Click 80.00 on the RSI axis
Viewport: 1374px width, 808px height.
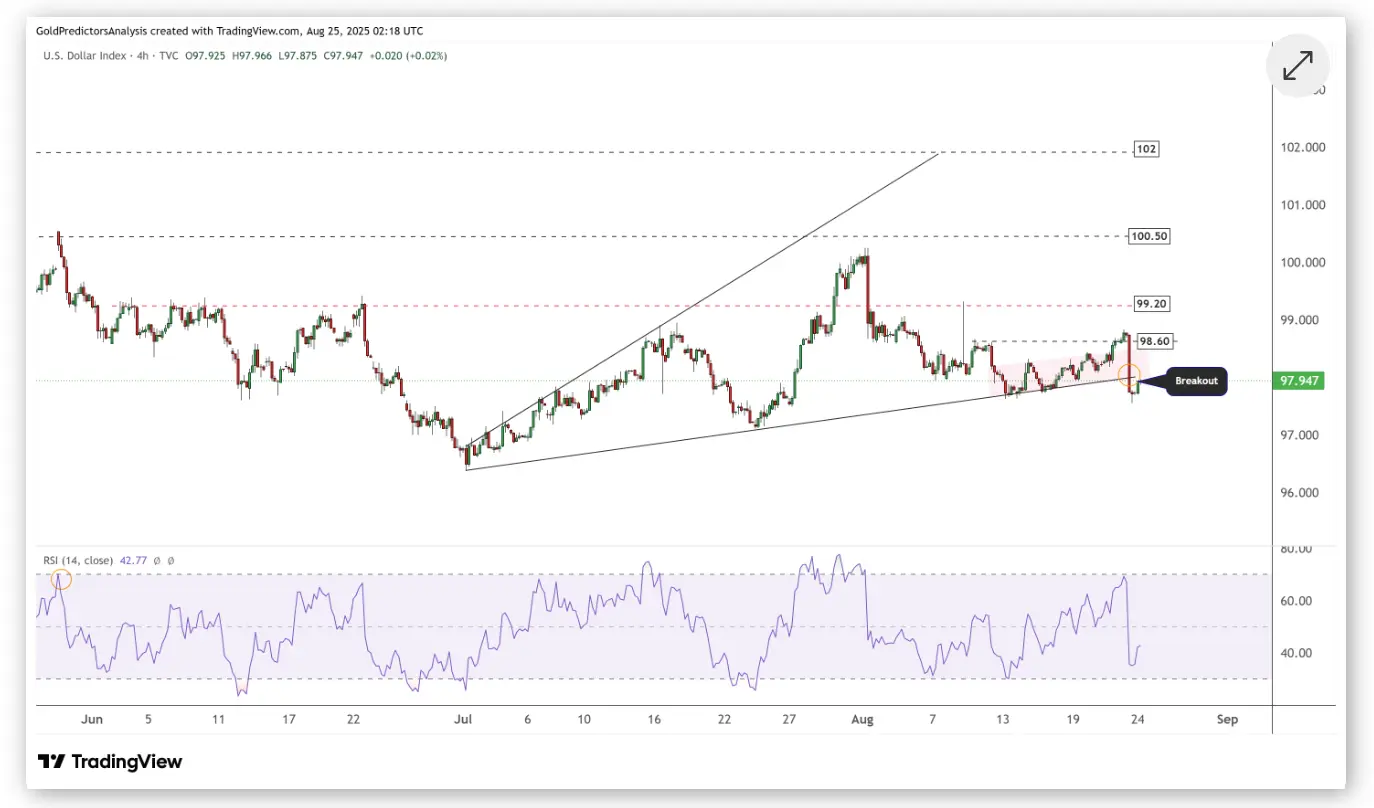(1298, 549)
